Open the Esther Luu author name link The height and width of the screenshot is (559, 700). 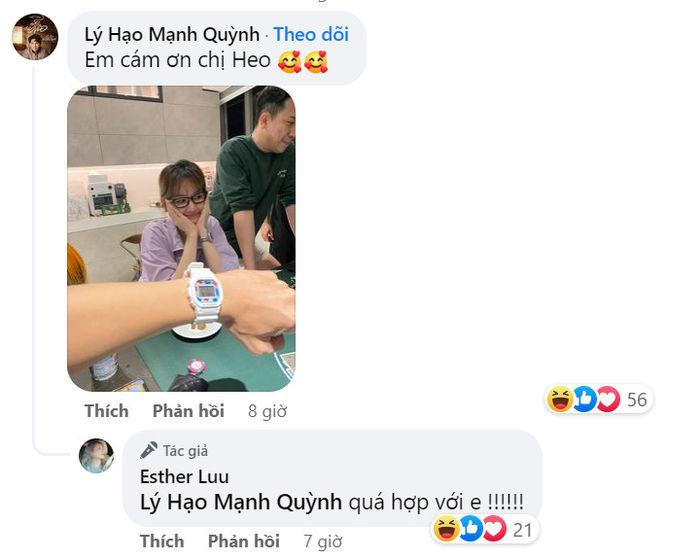(184, 476)
